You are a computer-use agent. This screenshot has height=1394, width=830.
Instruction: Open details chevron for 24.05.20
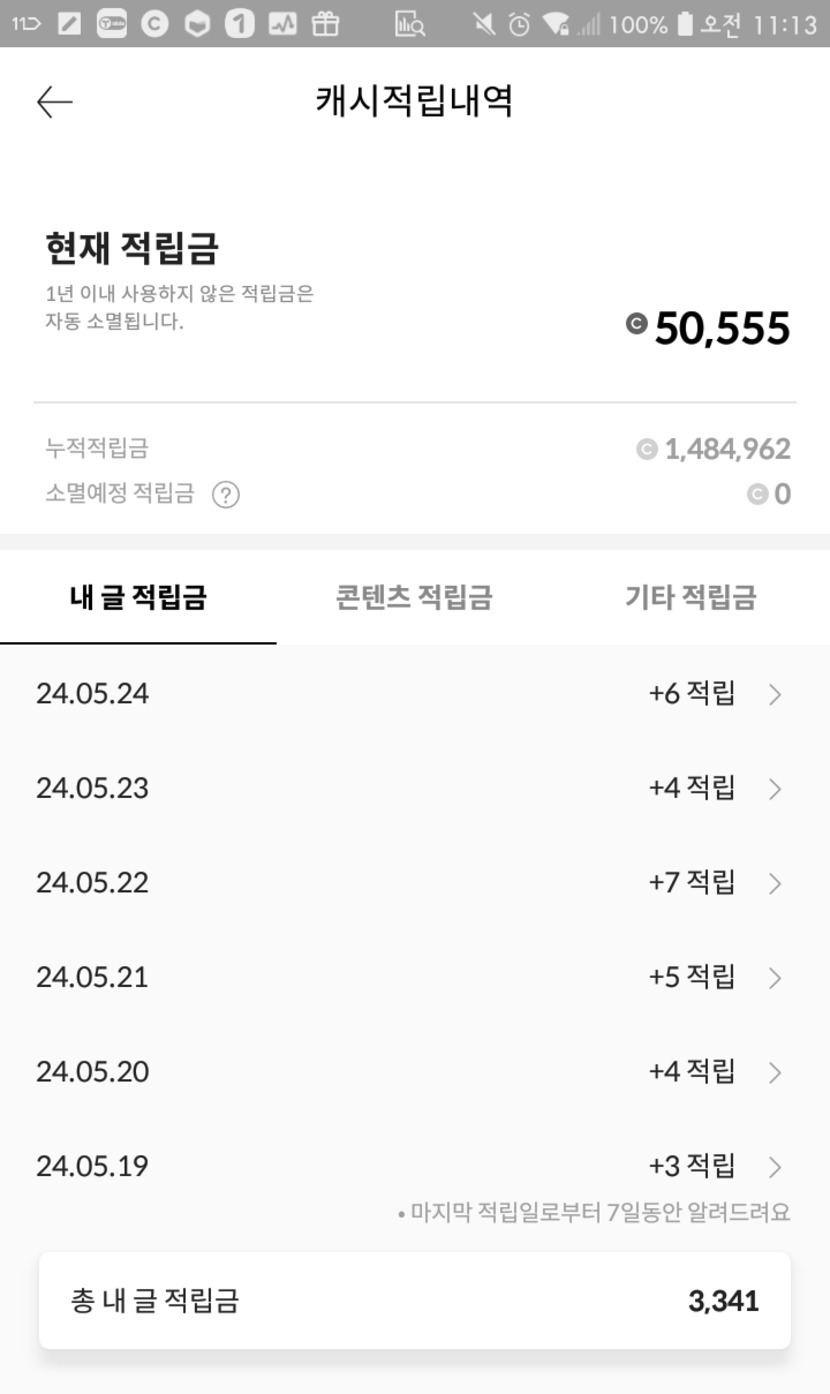[775, 1072]
